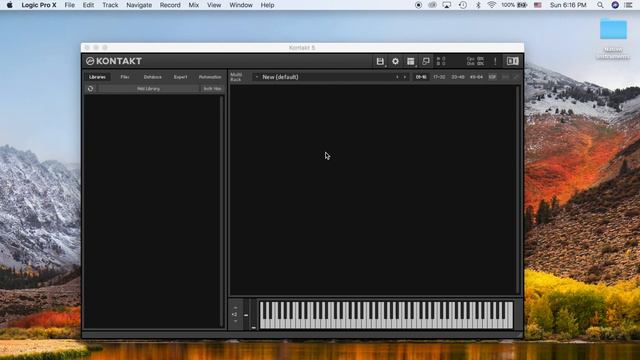Click the modulation wheel
The image size is (640, 360).
(253, 314)
